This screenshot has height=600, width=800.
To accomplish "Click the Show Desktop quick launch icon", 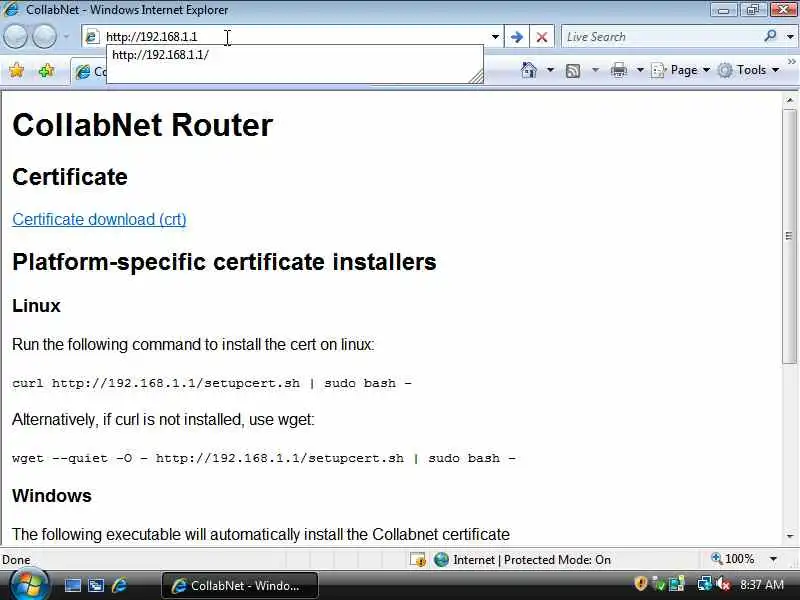I will coord(72,585).
